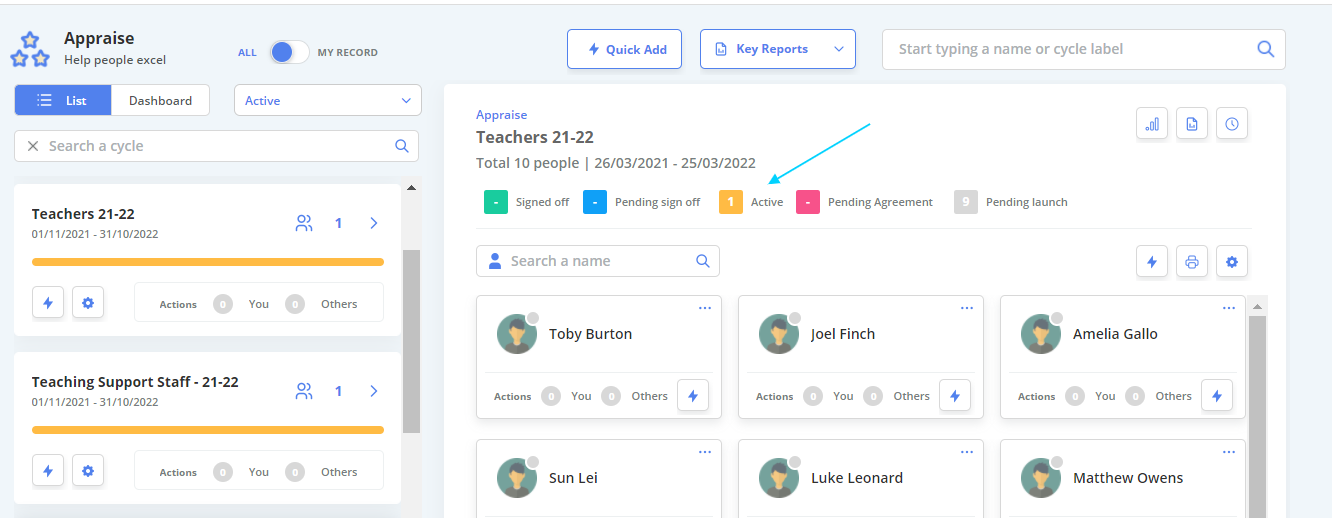The height and width of the screenshot is (518, 1332).
Task: Filter by Pending sign off status
Action: (x=641, y=202)
